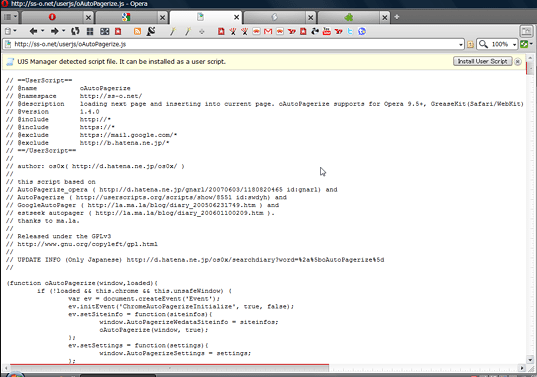Open the back history dropdown arrow
The image size is (537, 377).
pyautogui.click(x=42, y=31)
